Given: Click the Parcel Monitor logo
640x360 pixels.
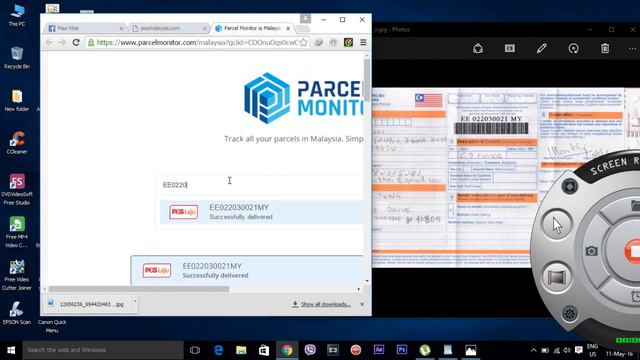Looking at the screenshot, I should tap(303, 98).
